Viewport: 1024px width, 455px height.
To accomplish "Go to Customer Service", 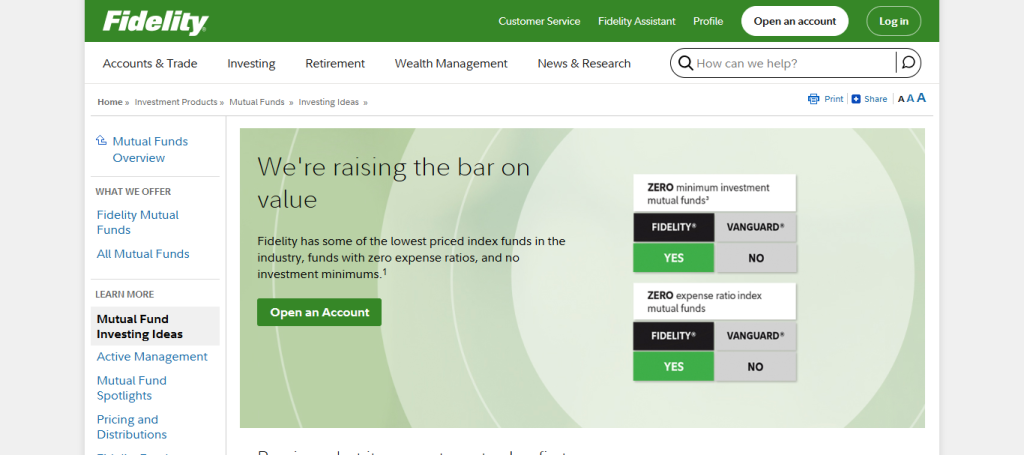I will (539, 21).
